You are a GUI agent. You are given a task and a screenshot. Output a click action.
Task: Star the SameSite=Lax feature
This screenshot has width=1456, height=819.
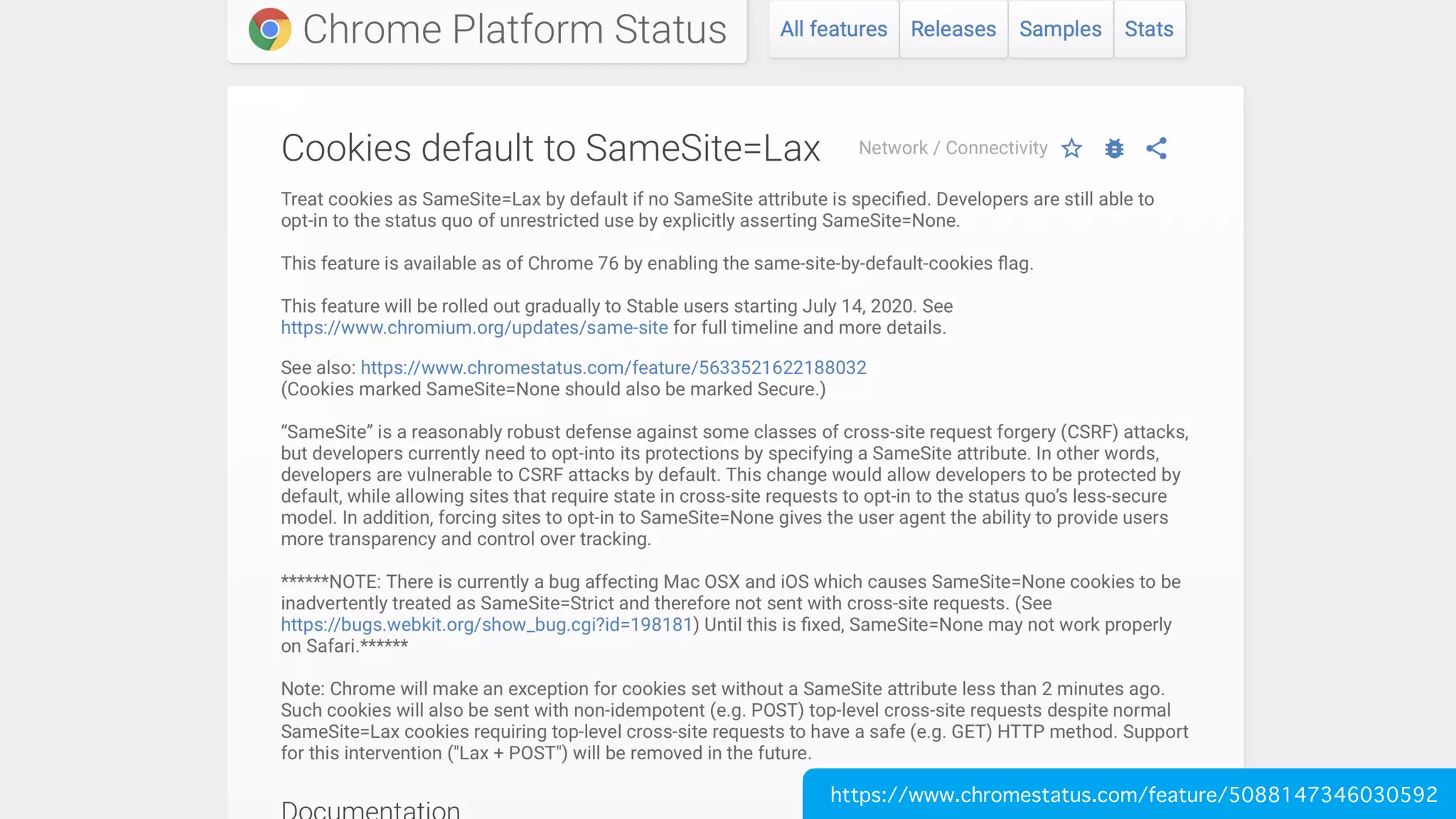[1071, 149]
